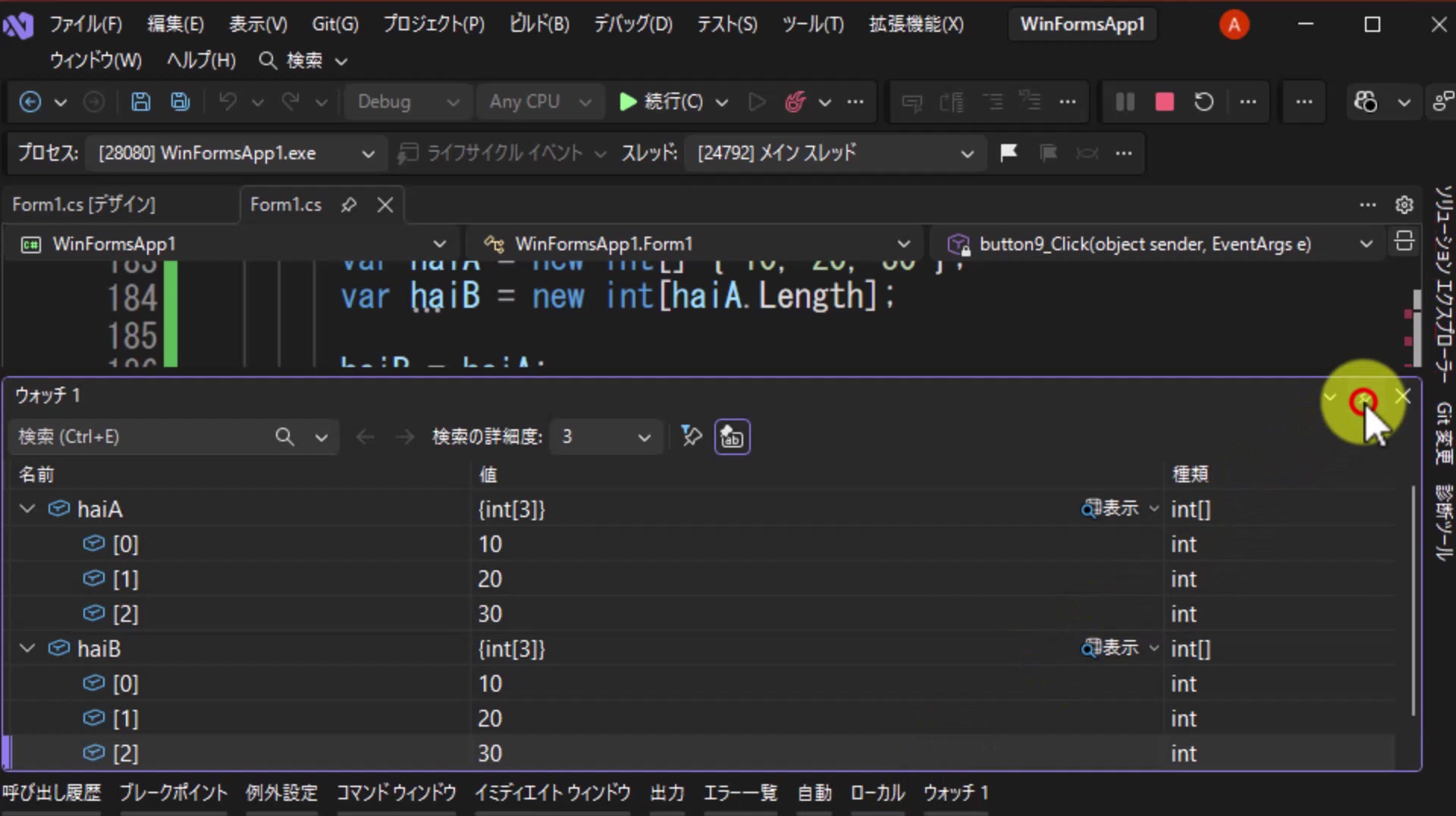The height and width of the screenshot is (816, 1456).
Task: Open the Any CPU platform dropdown
Action: [x=540, y=102]
